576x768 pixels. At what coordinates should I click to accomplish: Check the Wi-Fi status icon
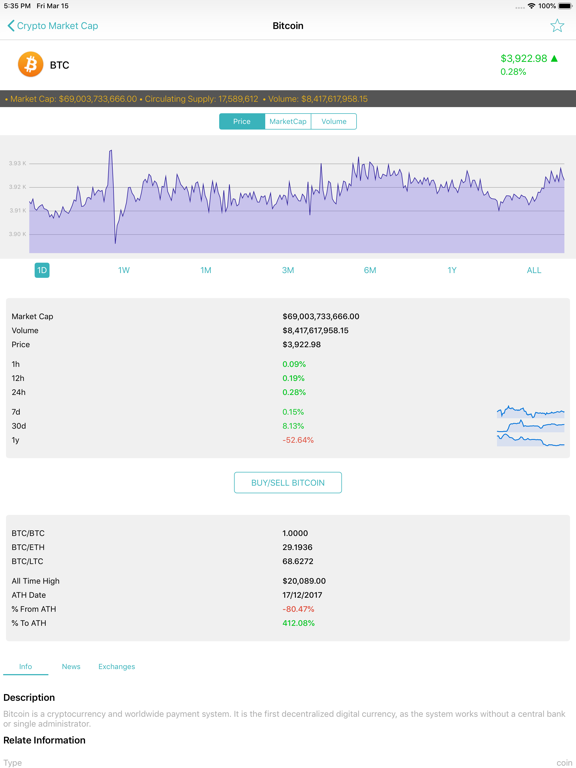click(x=531, y=6)
